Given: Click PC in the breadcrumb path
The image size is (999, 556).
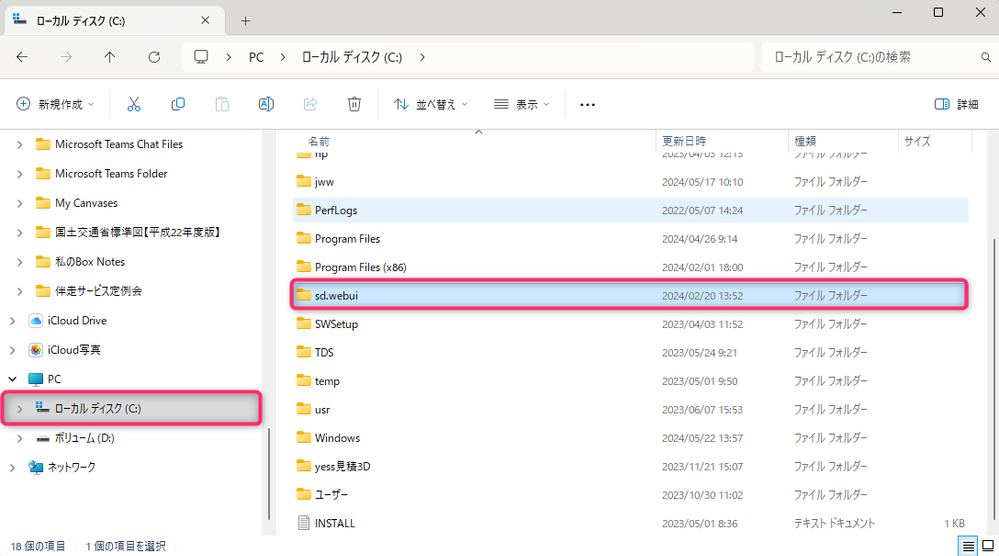Looking at the screenshot, I should [x=256, y=57].
